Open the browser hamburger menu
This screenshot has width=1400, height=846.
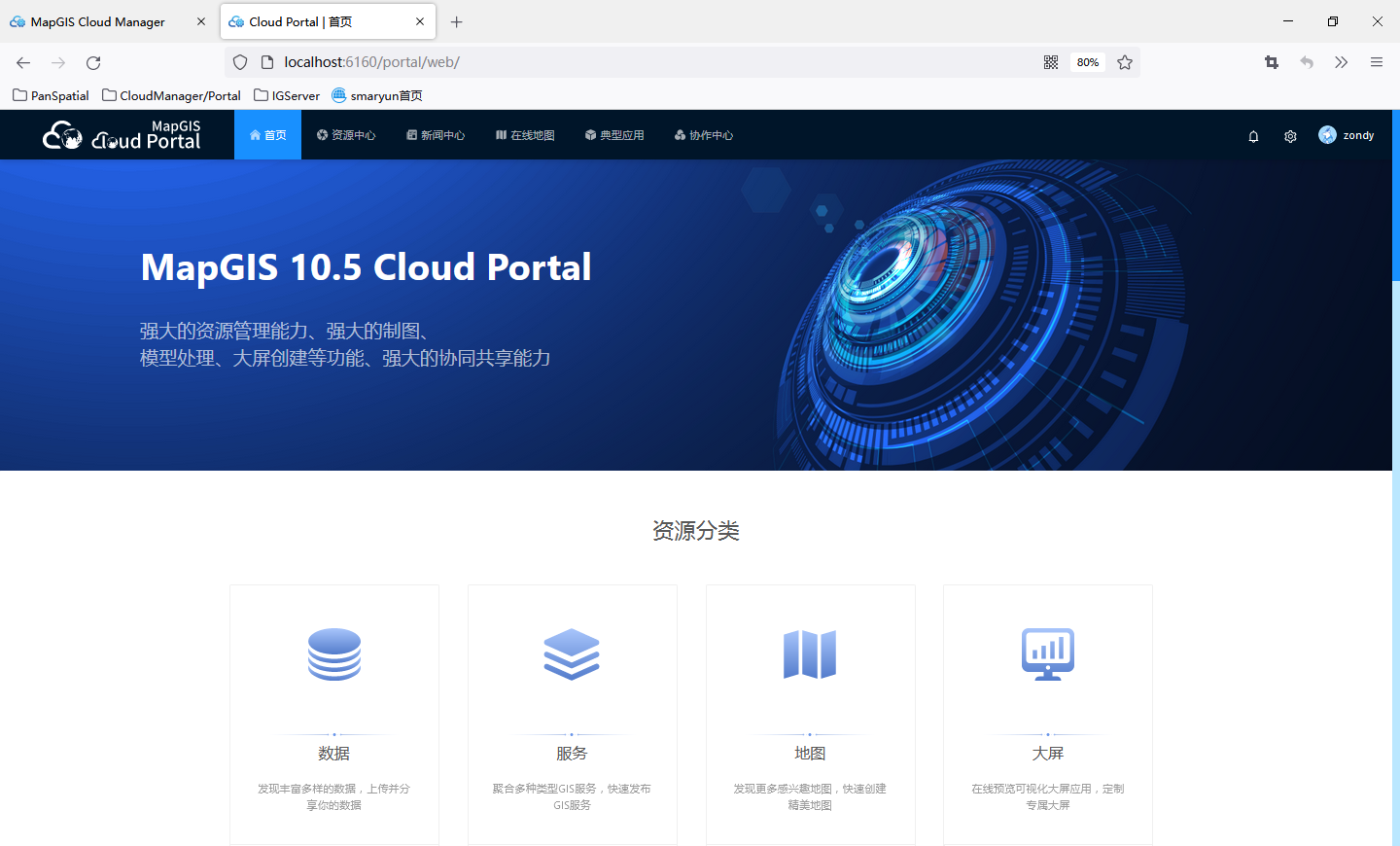(1377, 62)
